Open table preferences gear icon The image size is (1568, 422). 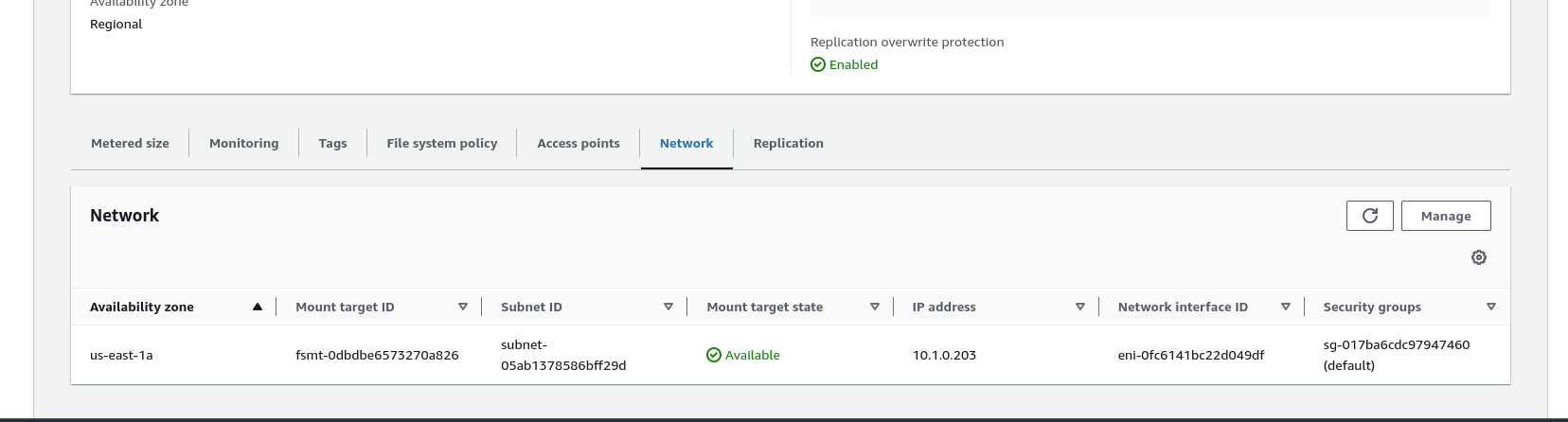(1478, 257)
